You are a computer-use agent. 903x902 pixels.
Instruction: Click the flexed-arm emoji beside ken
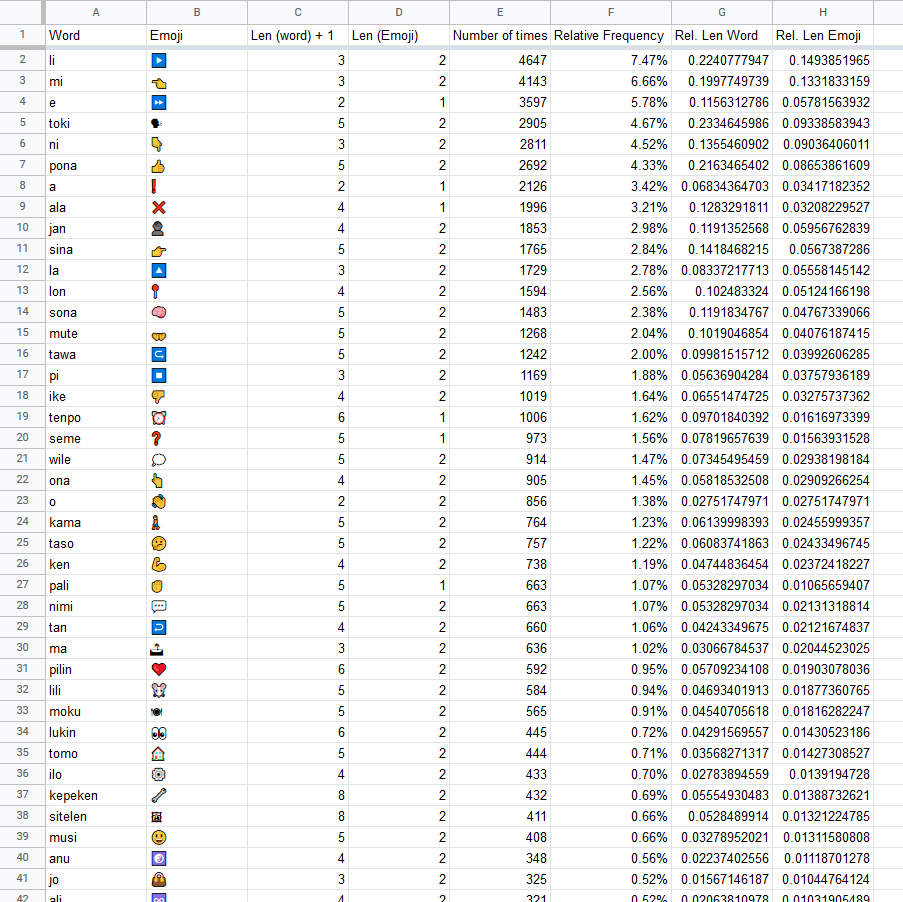158,564
